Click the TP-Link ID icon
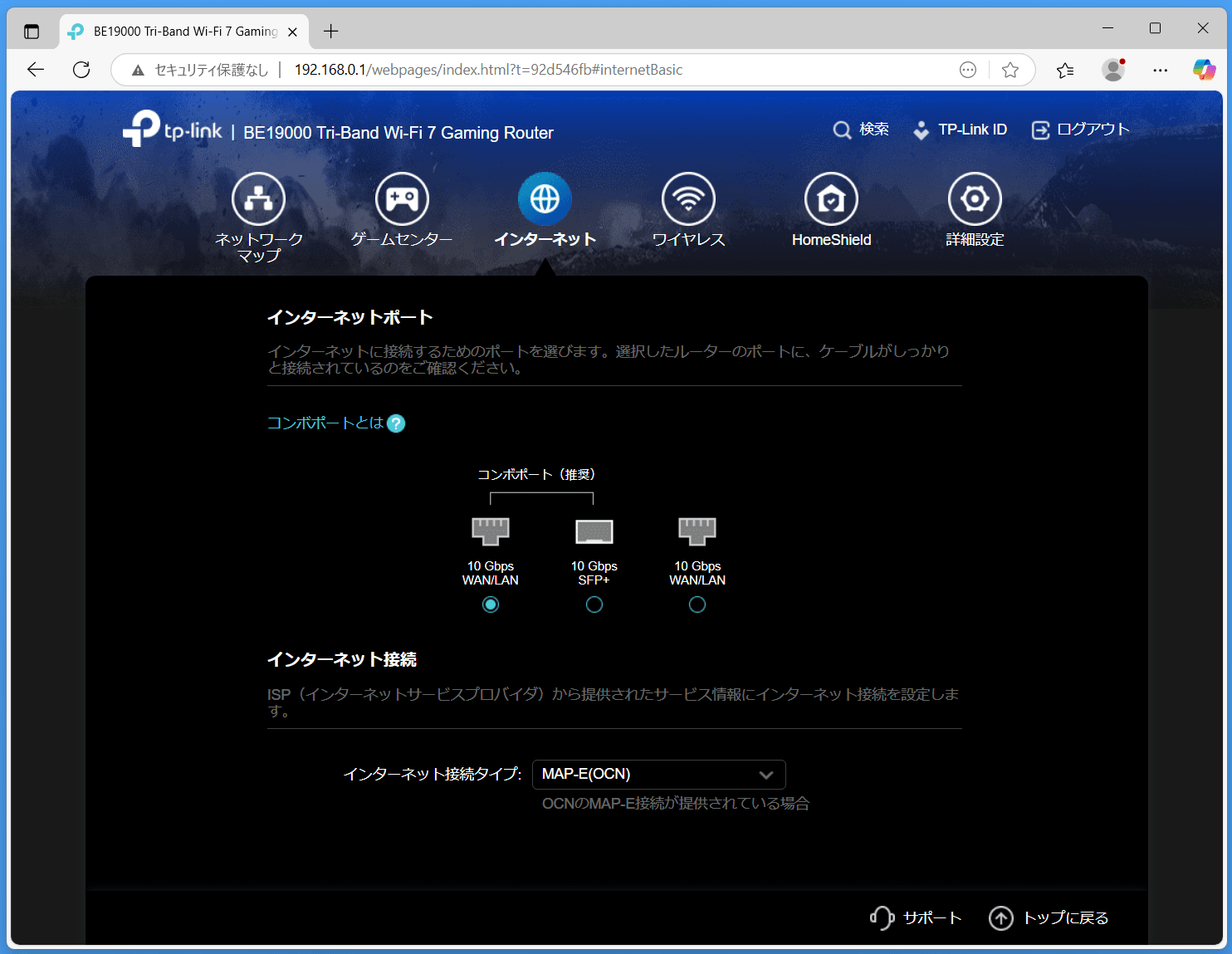The height and width of the screenshot is (954, 1232). [x=921, y=130]
